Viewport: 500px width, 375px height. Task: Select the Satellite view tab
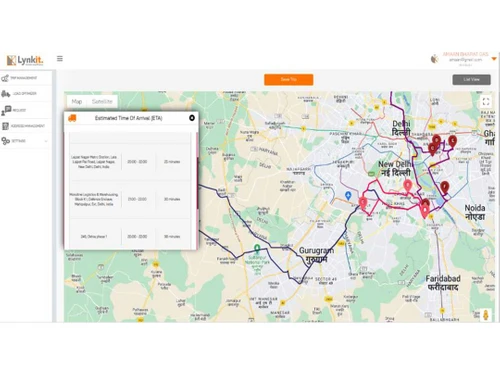coord(102,101)
